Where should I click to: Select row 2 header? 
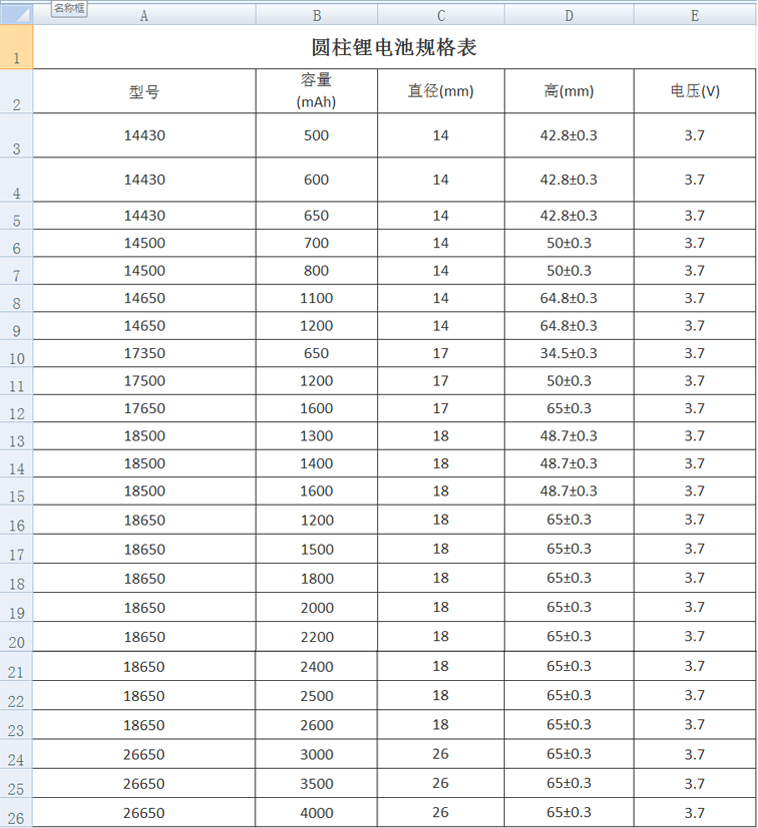tap(16, 91)
